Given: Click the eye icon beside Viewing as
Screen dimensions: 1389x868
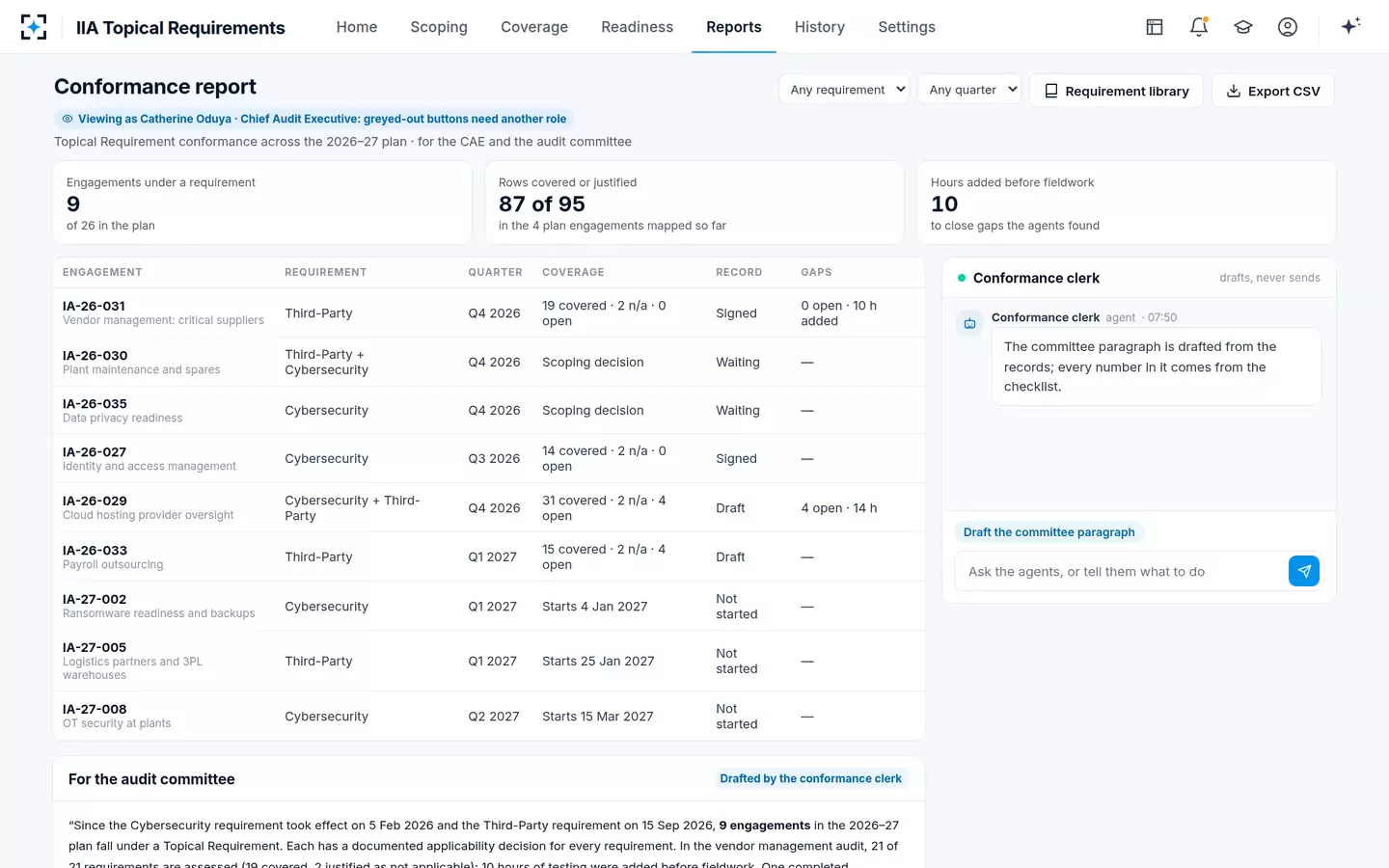Looking at the screenshot, I should 68,119.
